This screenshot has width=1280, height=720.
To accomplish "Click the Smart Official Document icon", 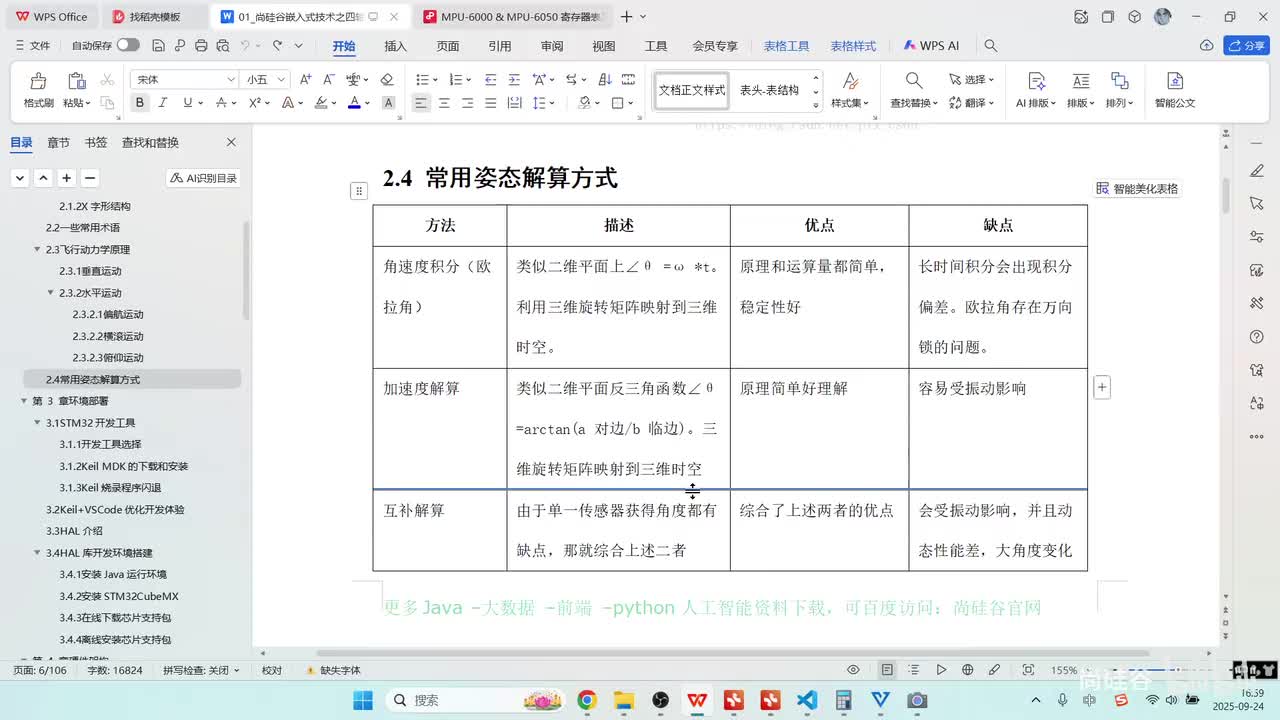I will tap(1175, 81).
